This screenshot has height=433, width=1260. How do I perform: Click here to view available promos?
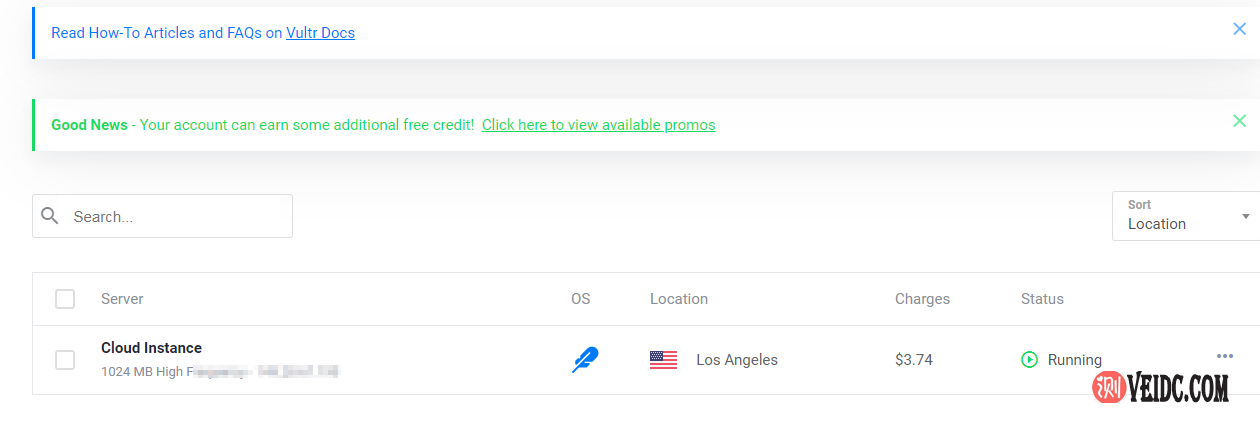(x=598, y=125)
